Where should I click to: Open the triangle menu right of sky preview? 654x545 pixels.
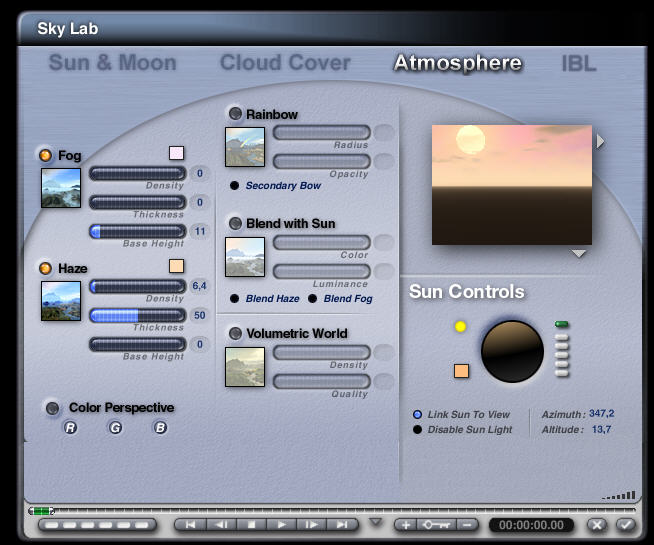coord(600,142)
